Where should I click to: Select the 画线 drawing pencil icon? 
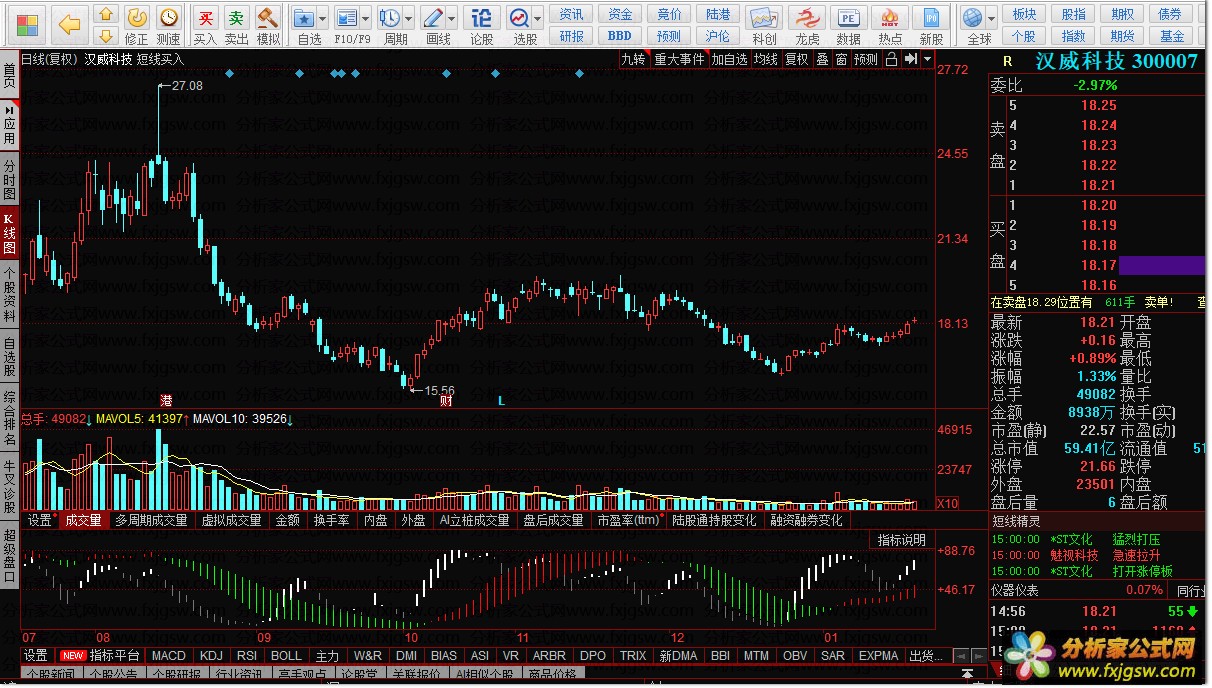[x=432, y=18]
